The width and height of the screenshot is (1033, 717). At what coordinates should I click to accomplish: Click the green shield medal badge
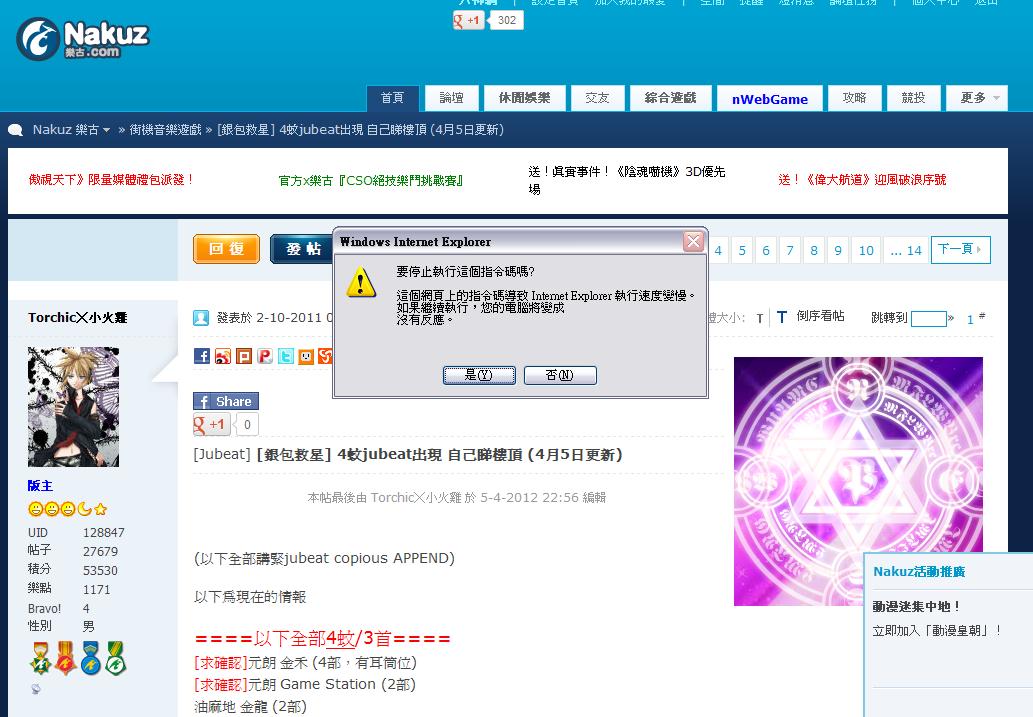click(116, 658)
